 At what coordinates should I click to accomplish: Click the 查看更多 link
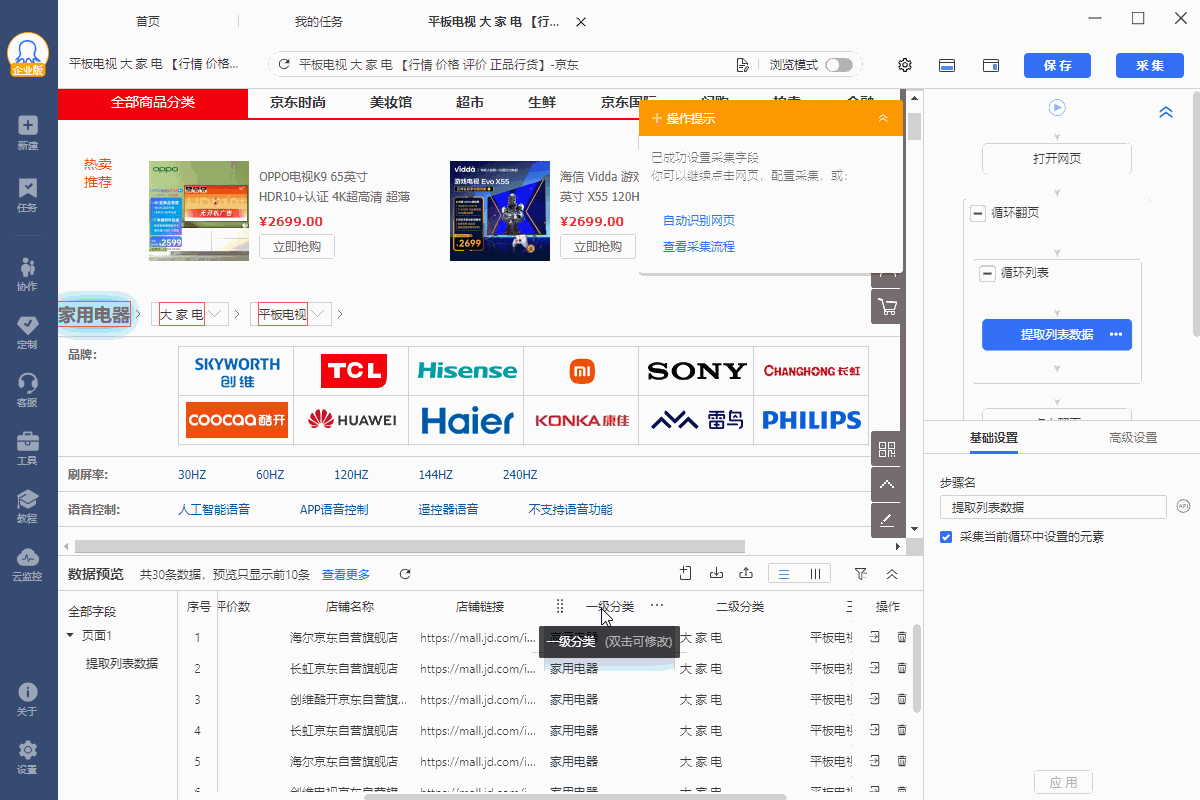(346, 574)
